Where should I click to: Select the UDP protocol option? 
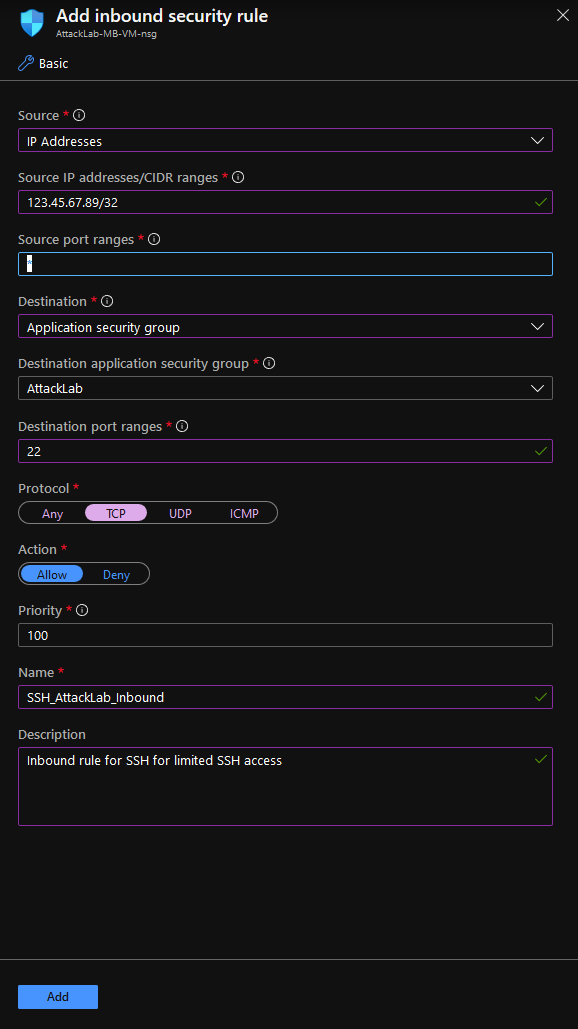(x=180, y=513)
